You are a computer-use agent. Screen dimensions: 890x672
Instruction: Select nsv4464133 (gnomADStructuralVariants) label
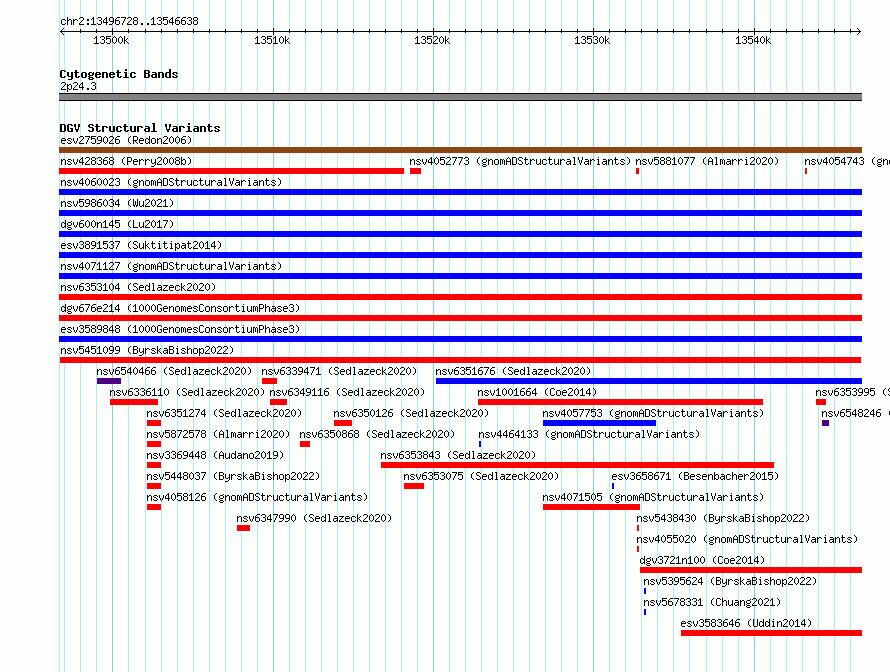(589, 434)
